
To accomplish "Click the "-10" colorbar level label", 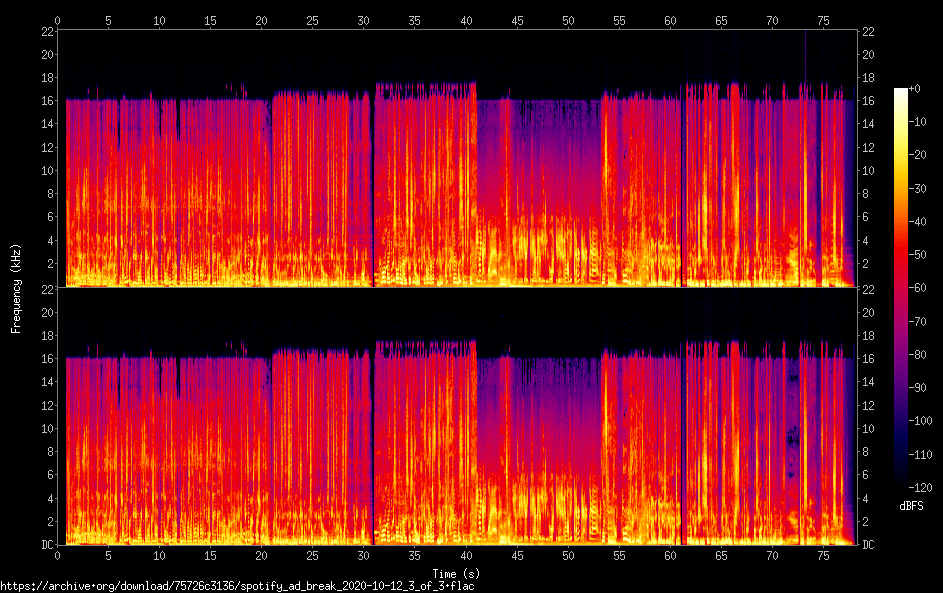I will (918, 122).
